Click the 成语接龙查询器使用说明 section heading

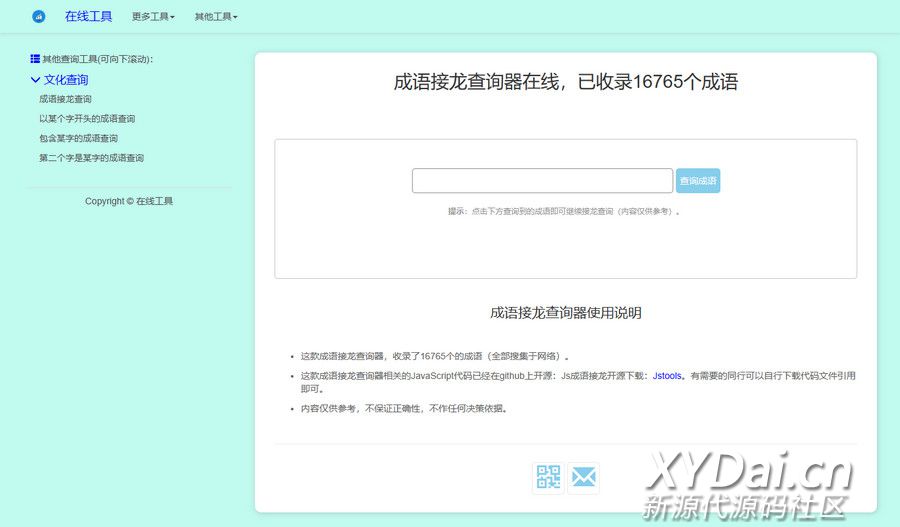pos(565,313)
